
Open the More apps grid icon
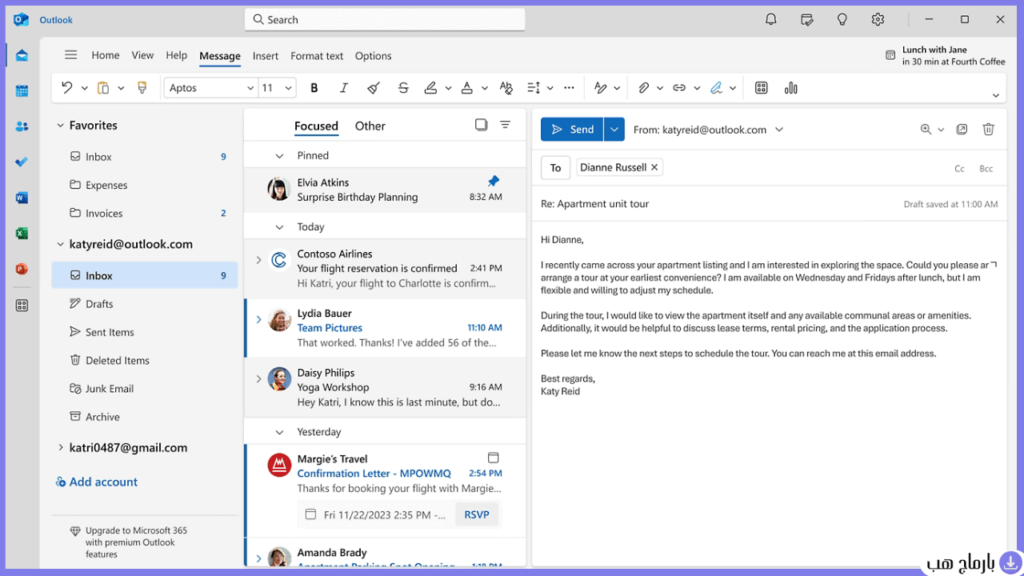(22, 305)
